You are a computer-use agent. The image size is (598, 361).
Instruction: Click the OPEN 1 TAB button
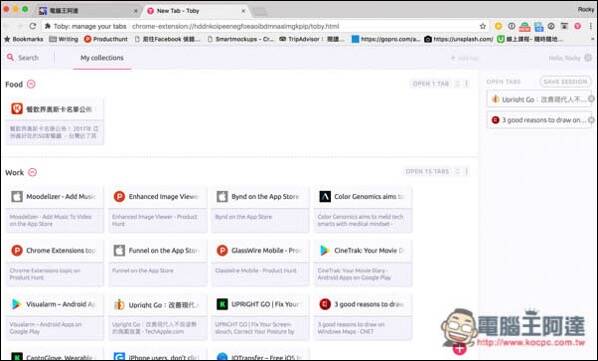pyautogui.click(x=431, y=83)
